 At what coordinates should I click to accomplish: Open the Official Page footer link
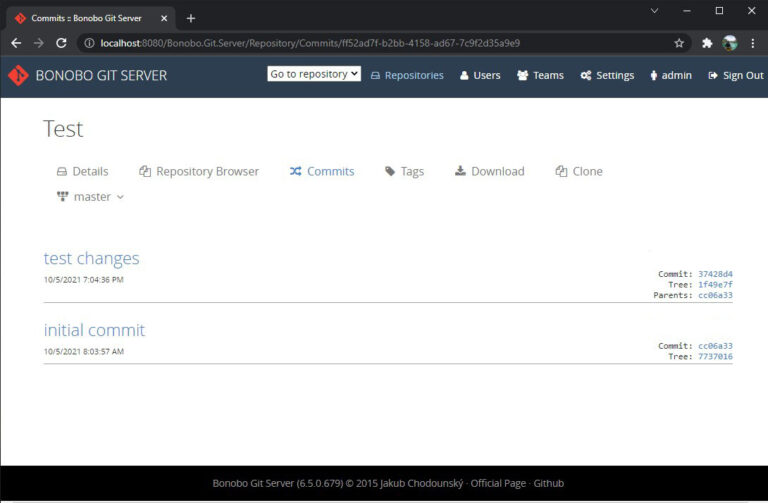(498, 483)
